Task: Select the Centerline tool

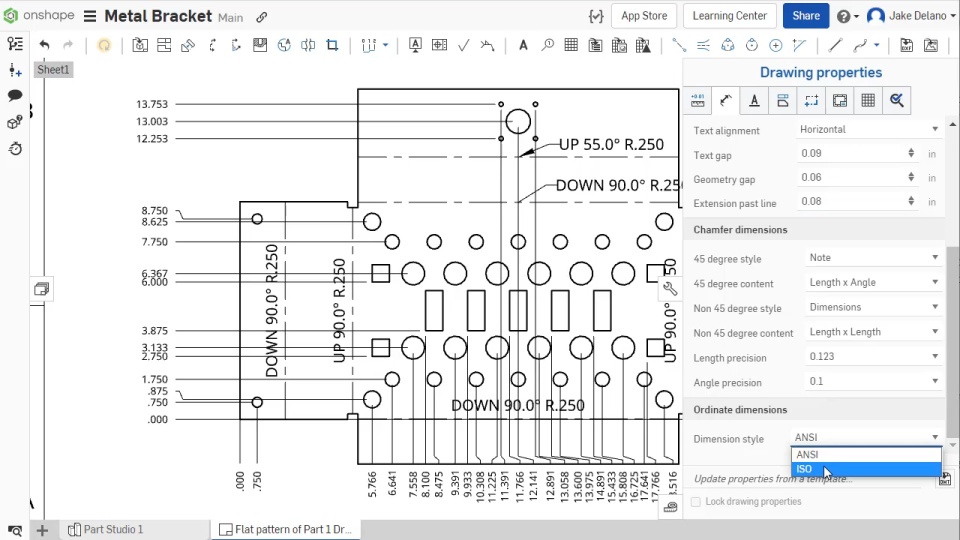Action: pyautogui.click(x=703, y=45)
